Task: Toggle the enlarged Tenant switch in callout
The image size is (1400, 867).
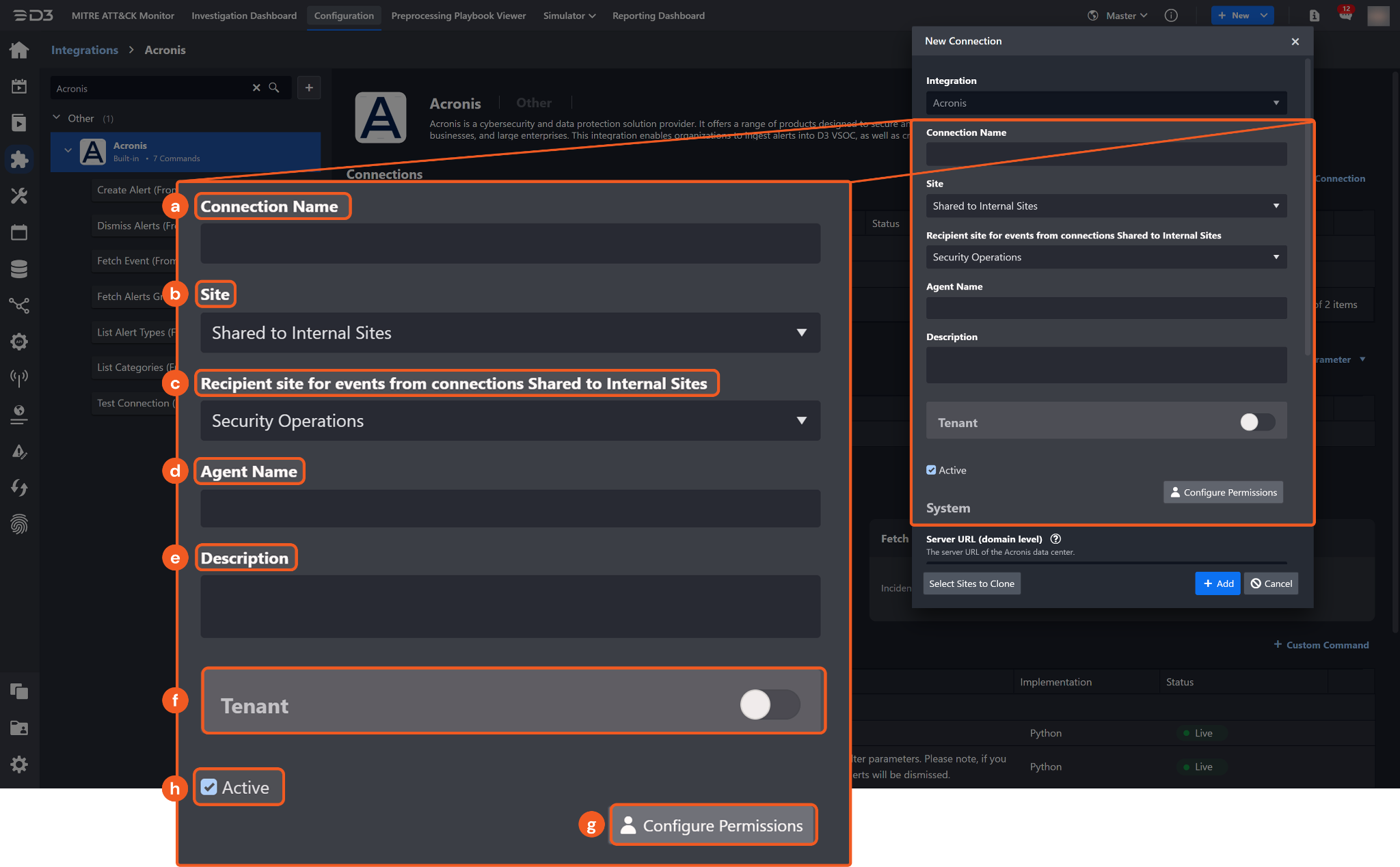Action: pyautogui.click(x=769, y=704)
